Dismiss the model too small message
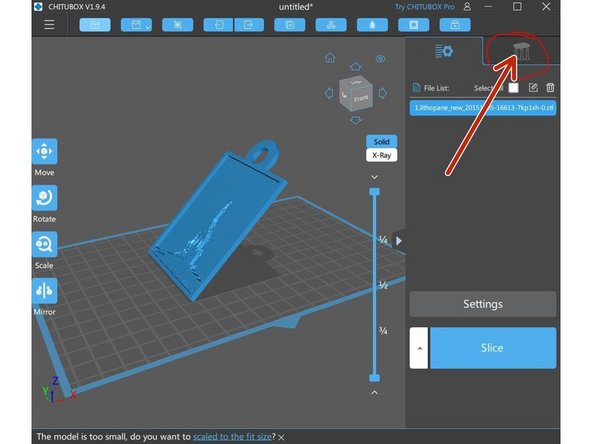Screen dimensions: 592x444 coord(282,437)
